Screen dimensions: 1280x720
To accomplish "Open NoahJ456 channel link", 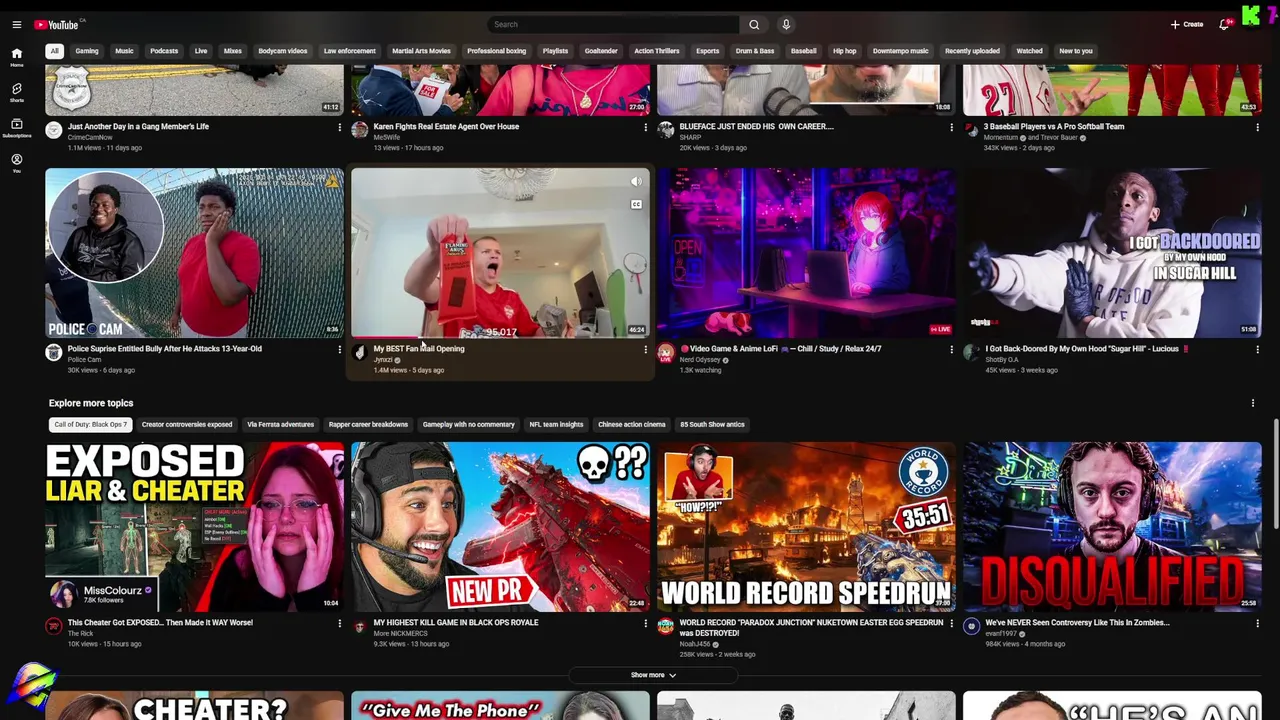I will (697, 644).
